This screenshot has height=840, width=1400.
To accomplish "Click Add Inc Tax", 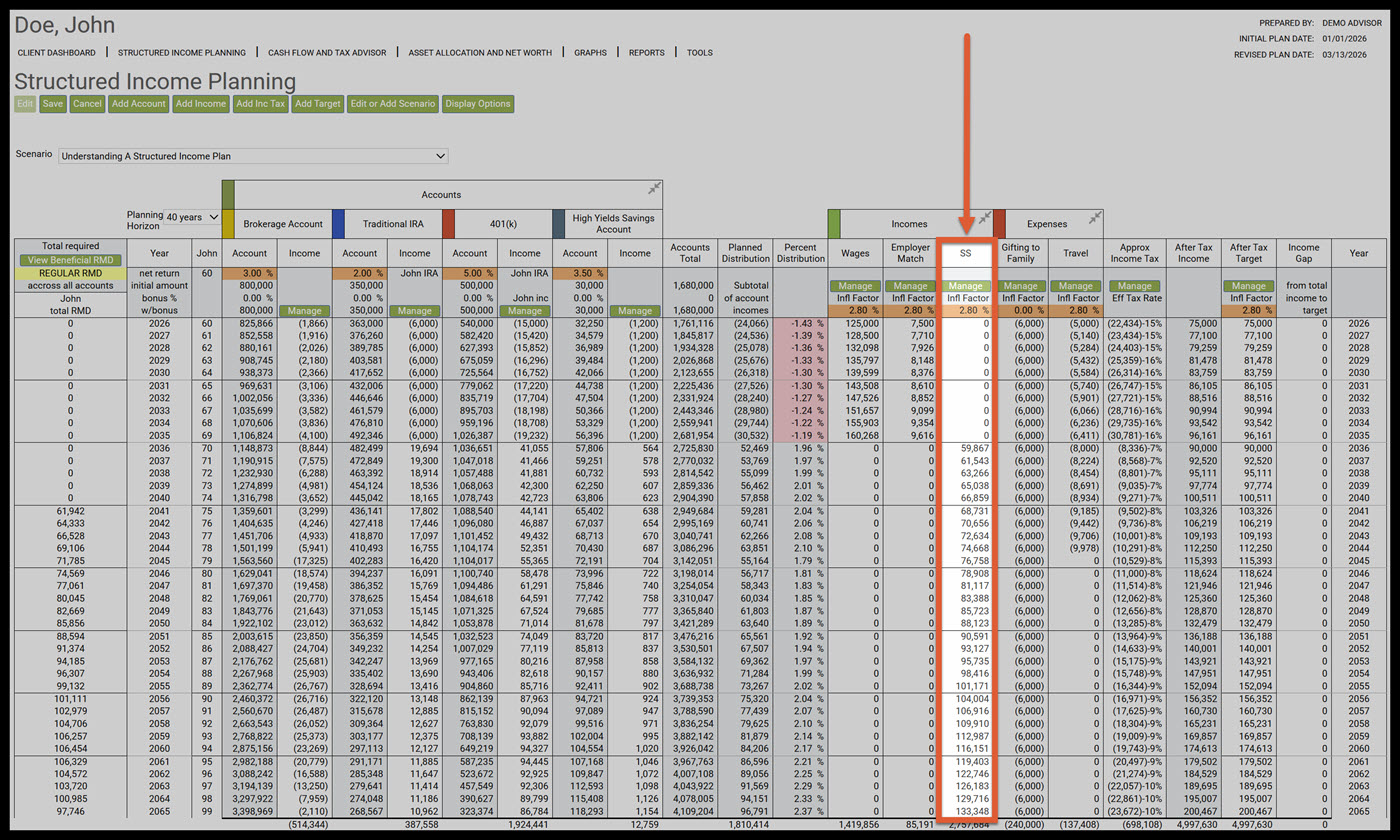I will coord(261,104).
